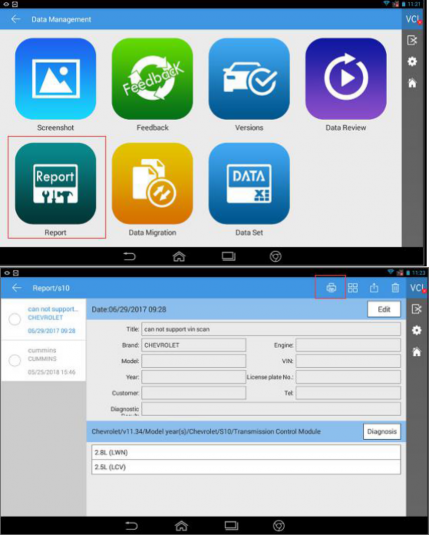The width and height of the screenshot is (429, 535).
Task: Open the Versions car-check icon
Action: (x=249, y=78)
